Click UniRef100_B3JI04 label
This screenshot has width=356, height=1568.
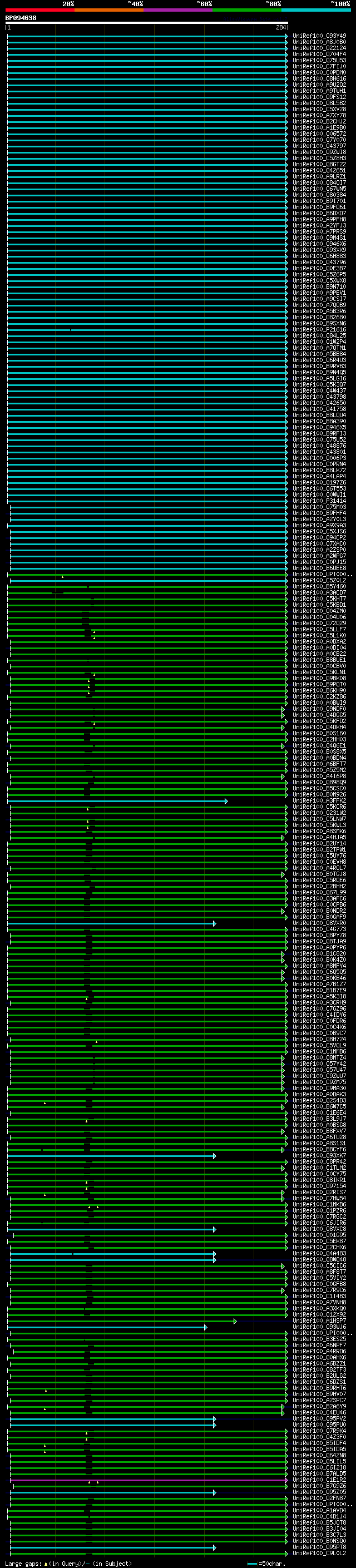319,1530
